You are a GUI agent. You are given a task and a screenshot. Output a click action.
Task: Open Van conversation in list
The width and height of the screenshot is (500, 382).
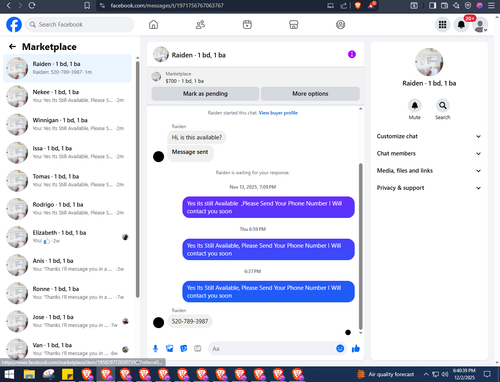tap(68, 349)
